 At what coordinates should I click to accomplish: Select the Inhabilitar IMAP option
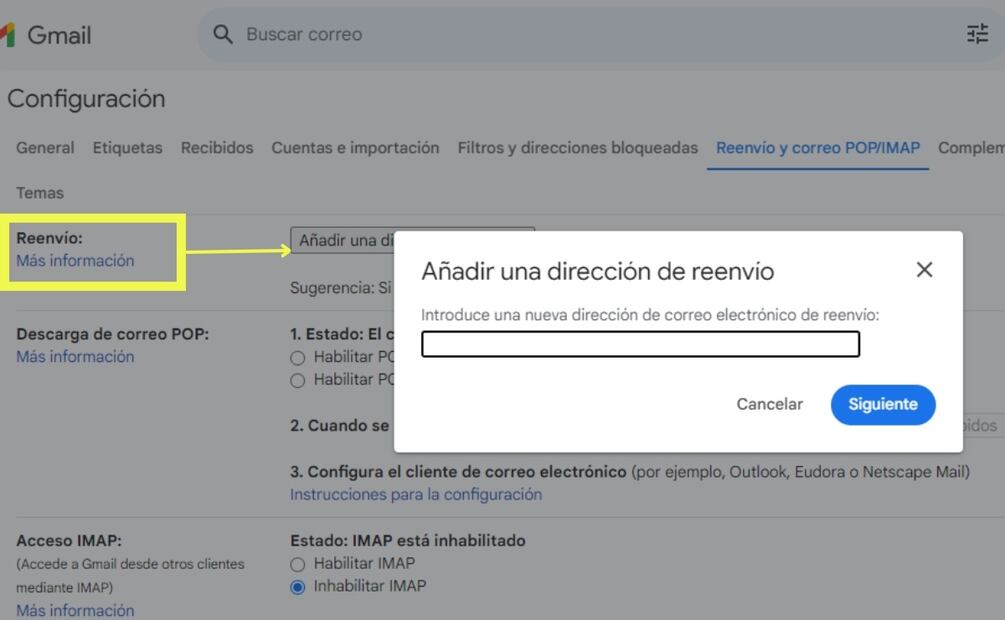coord(297,586)
